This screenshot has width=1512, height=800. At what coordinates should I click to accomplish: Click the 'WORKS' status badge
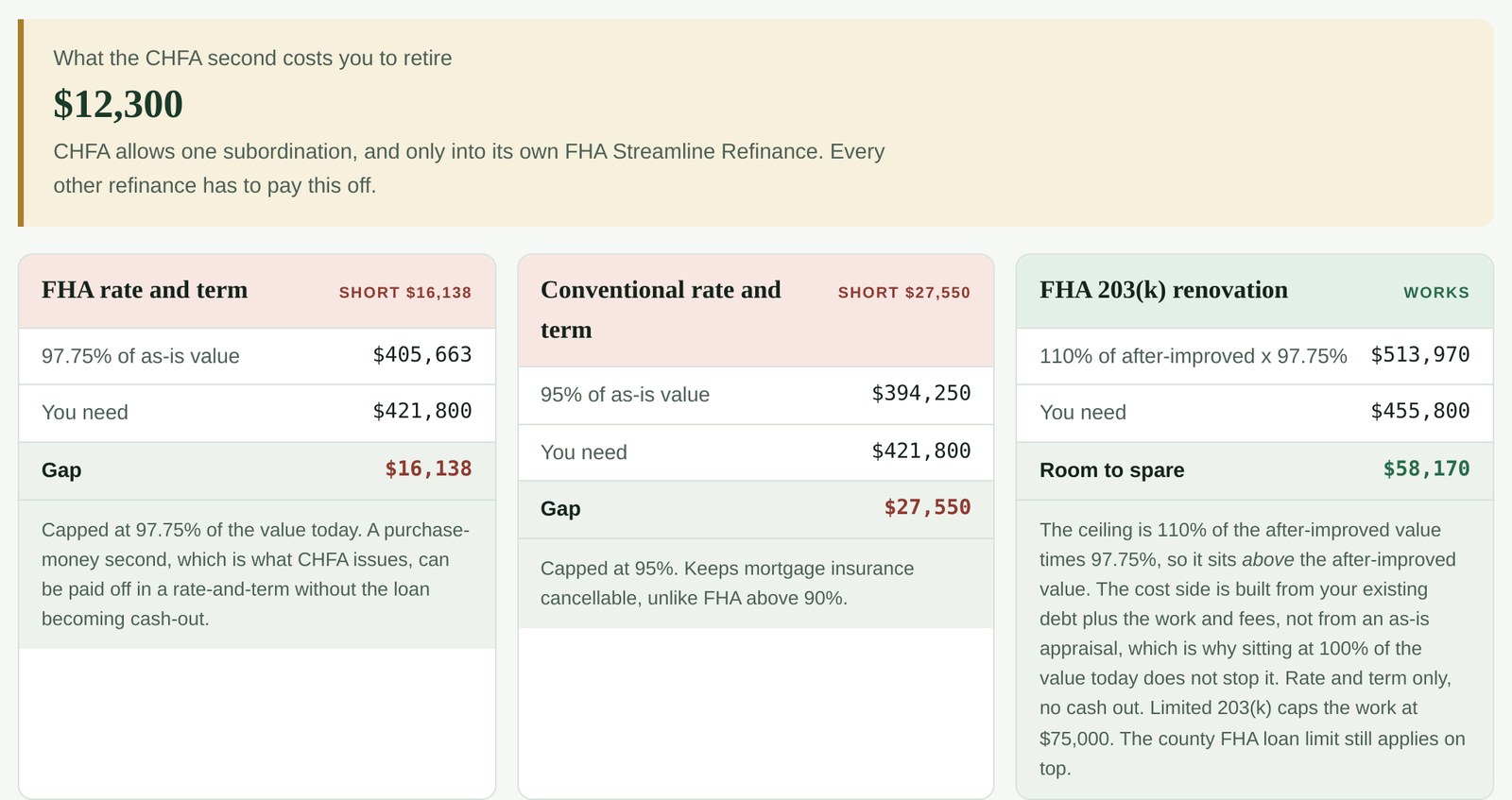(x=1436, y=293)
